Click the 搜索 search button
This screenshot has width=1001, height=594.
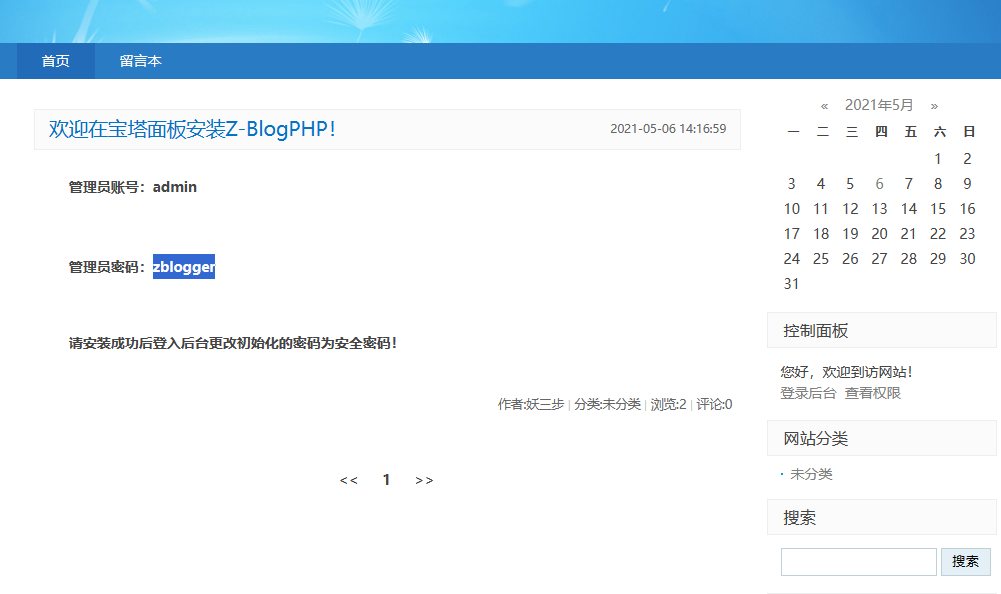pyautogui.click(x=965, y=561)
